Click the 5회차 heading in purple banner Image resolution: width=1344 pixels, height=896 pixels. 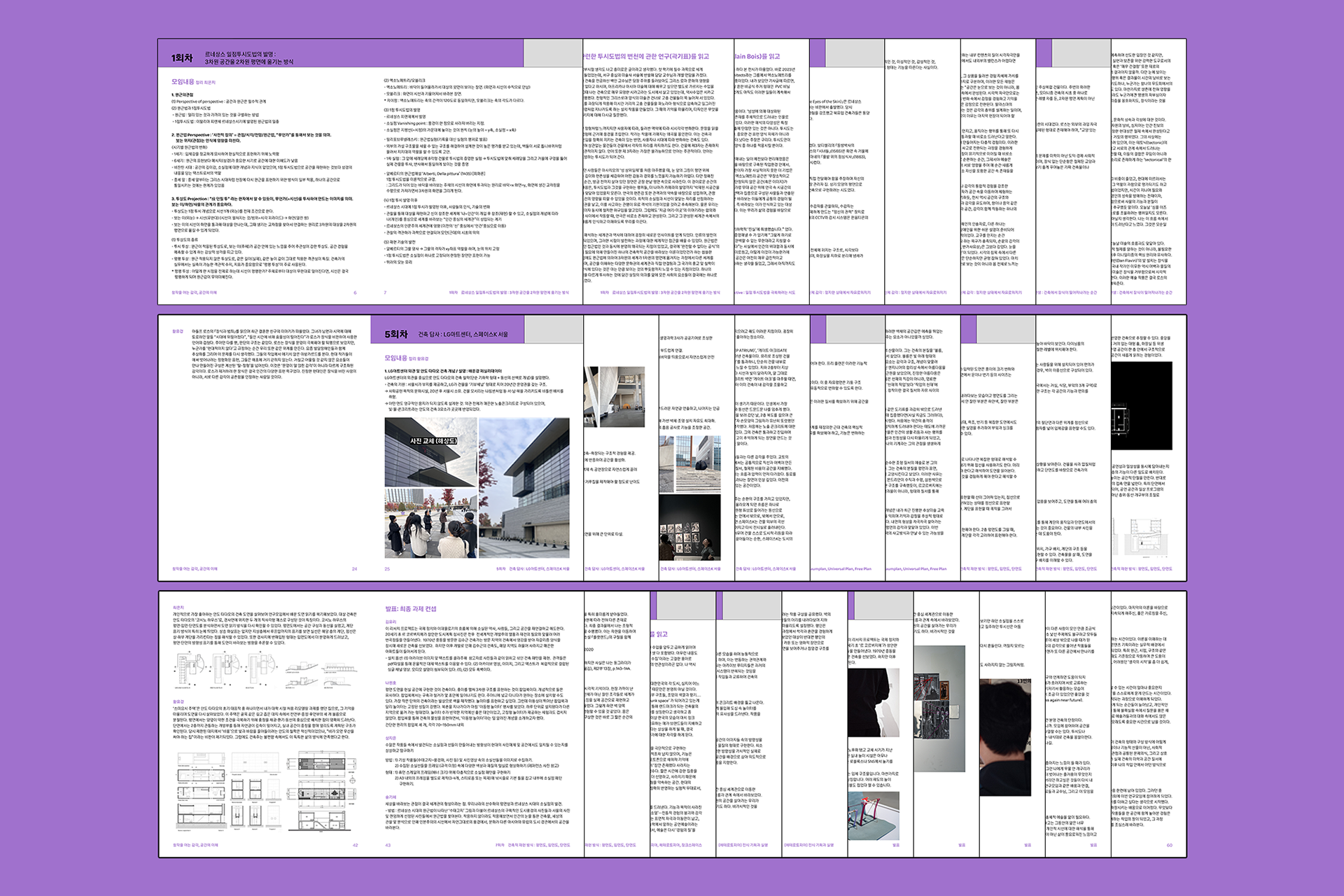(396, 335)
